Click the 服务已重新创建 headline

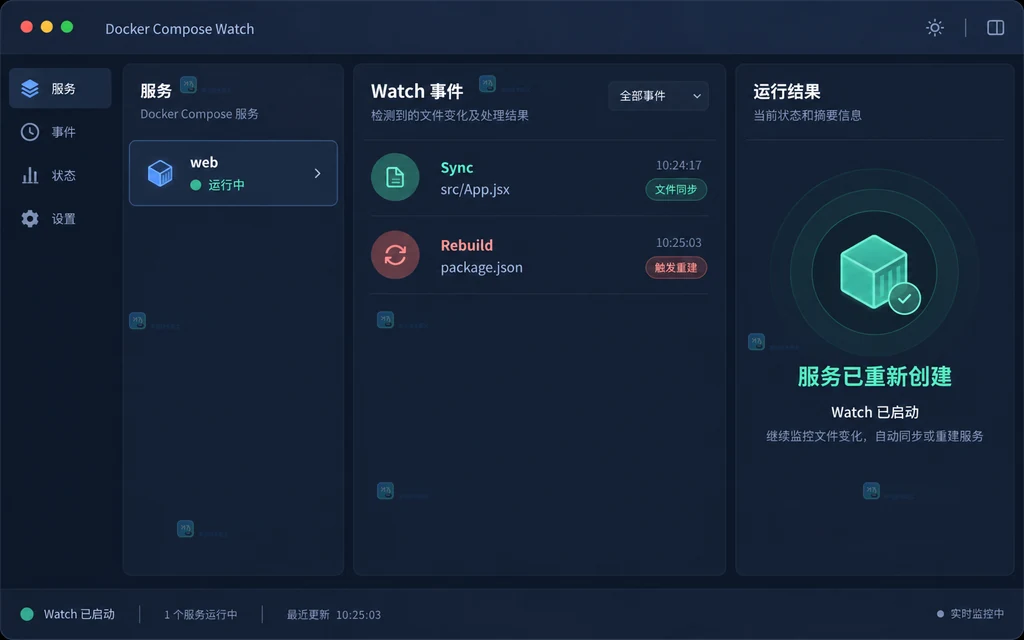tap(874, 376)
